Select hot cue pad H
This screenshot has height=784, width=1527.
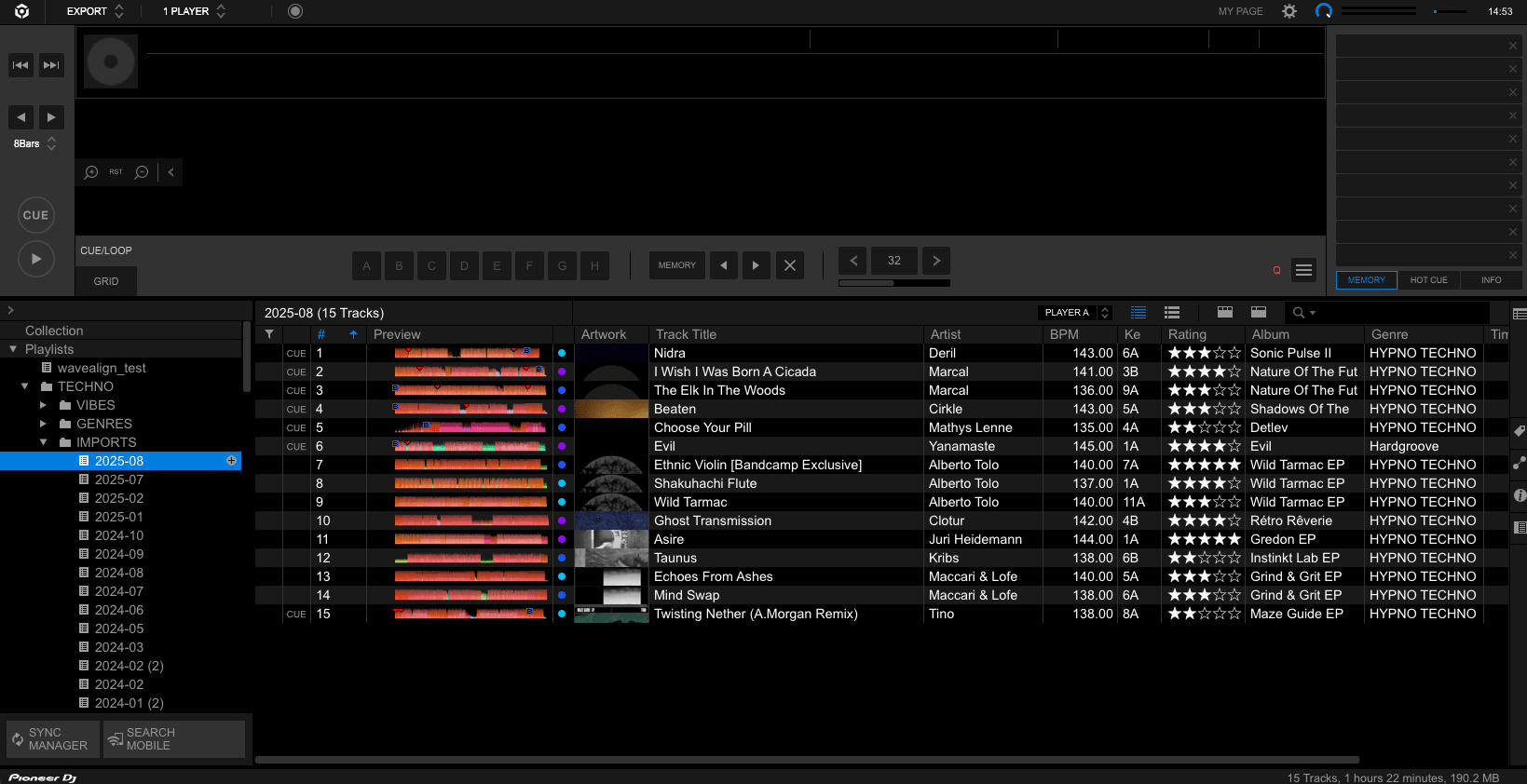pyautogui.click(x=594, y=265)
